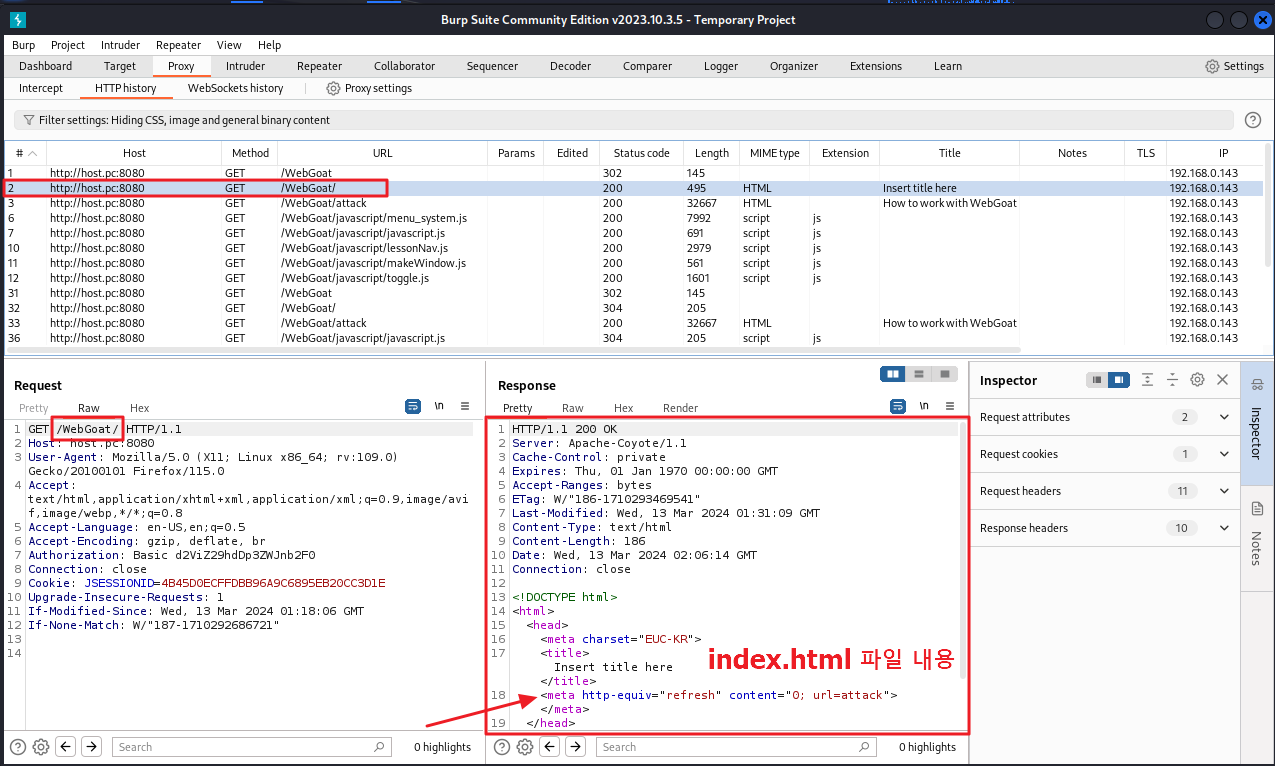
Task: Switch to the combined tabbed layout
Action: click(944, 374)
